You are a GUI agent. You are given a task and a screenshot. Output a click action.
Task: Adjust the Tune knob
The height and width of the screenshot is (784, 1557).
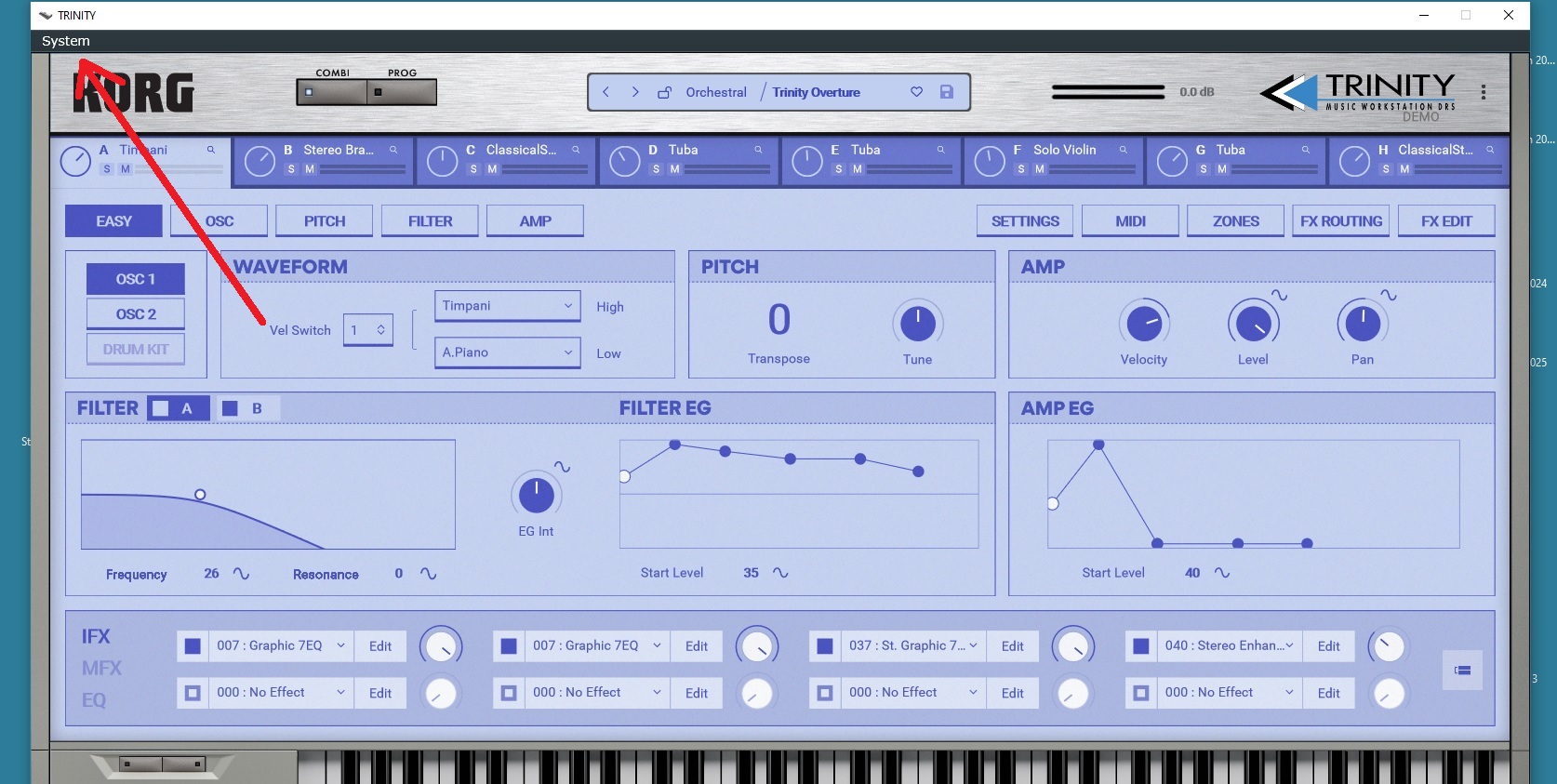tap(918, 324)
